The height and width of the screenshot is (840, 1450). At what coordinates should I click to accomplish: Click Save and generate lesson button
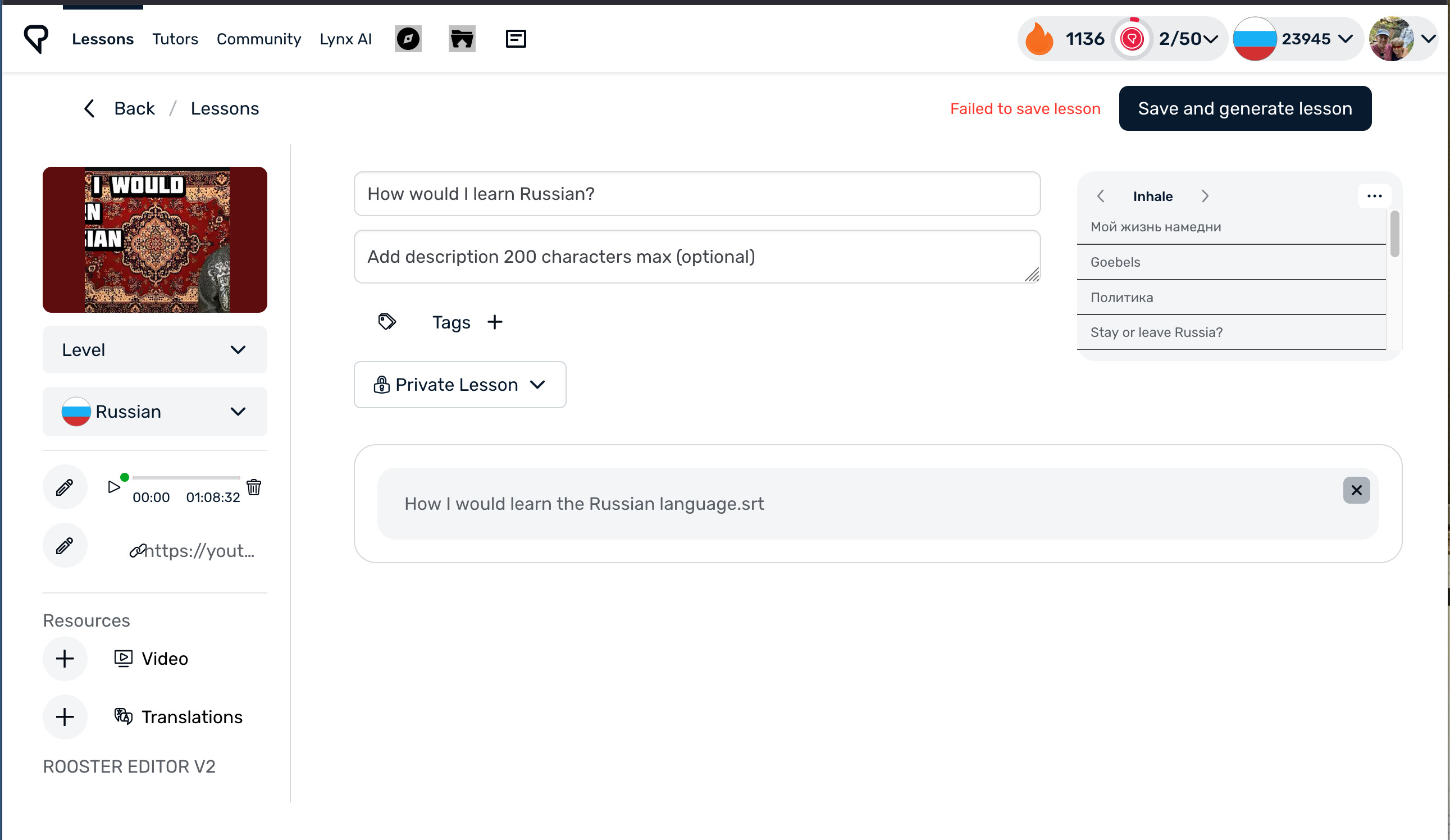click(1244, 109)
